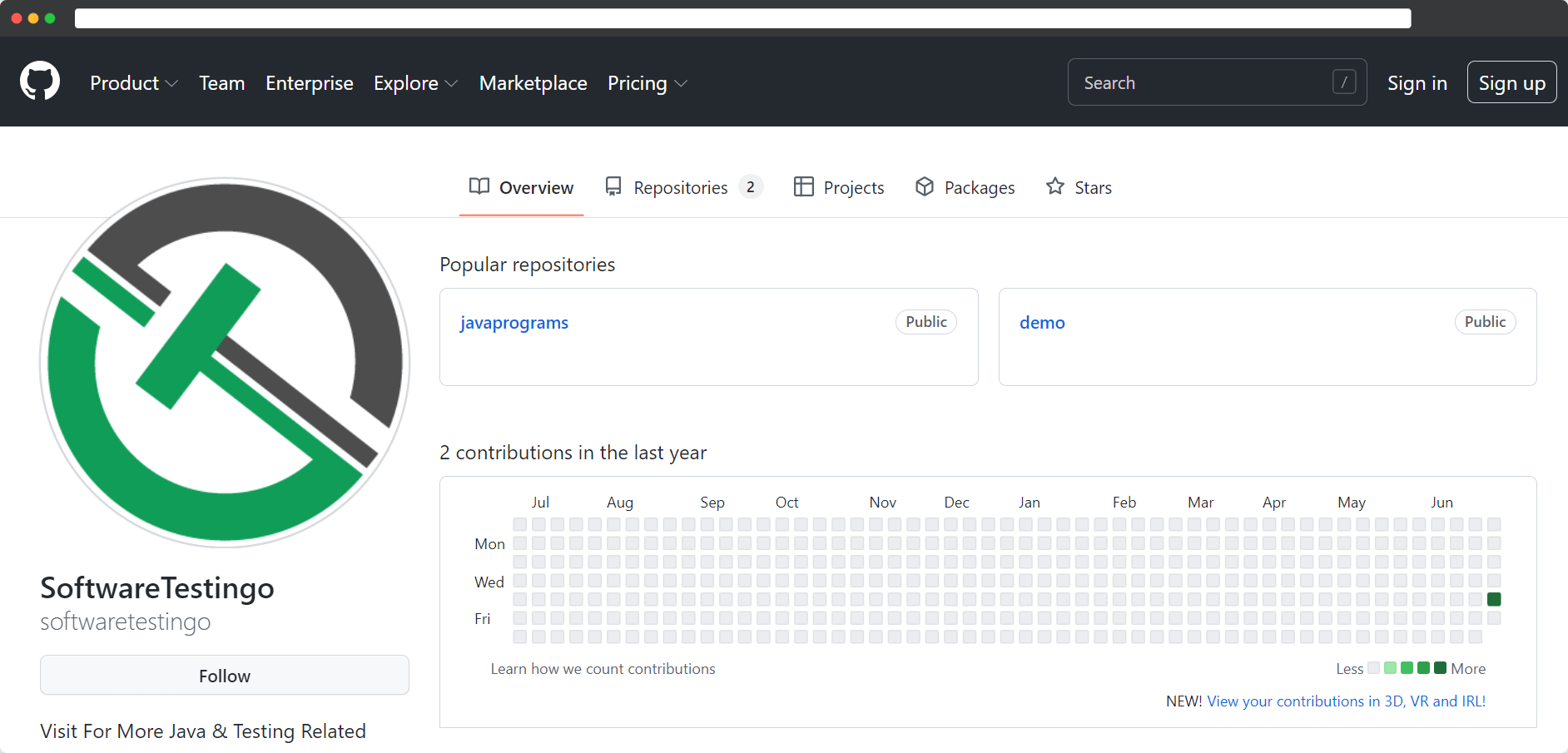Viewport: 1568px width, 753px height.
Task: Click the Jun month label in calendar
Action: pyautogui.click(x=1441, y=503)
